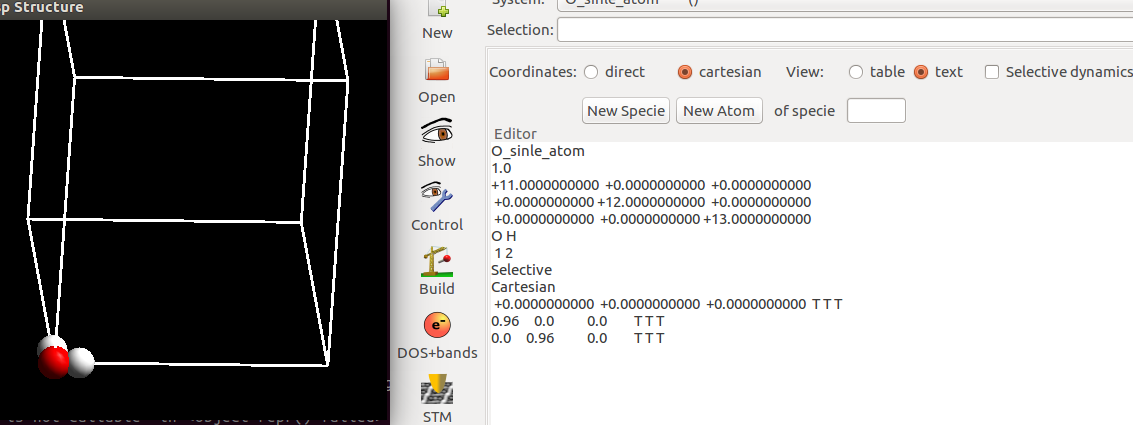Enable the Selective dynamics checkbox
This screenshot has height=425, width=1133.
tap(992, 72)
